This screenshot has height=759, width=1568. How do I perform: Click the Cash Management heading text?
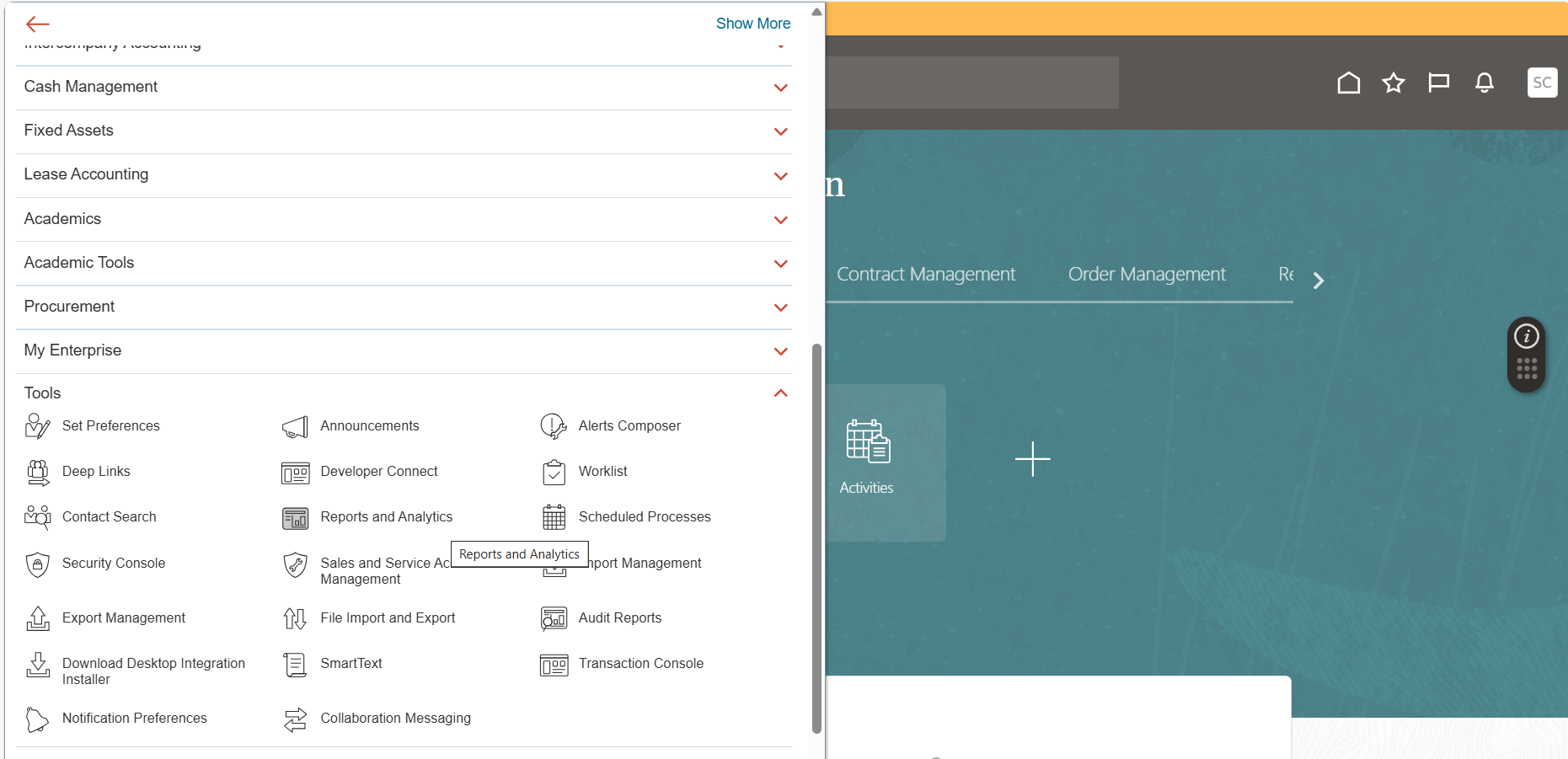pyautogui.click(x=91, y=87)
